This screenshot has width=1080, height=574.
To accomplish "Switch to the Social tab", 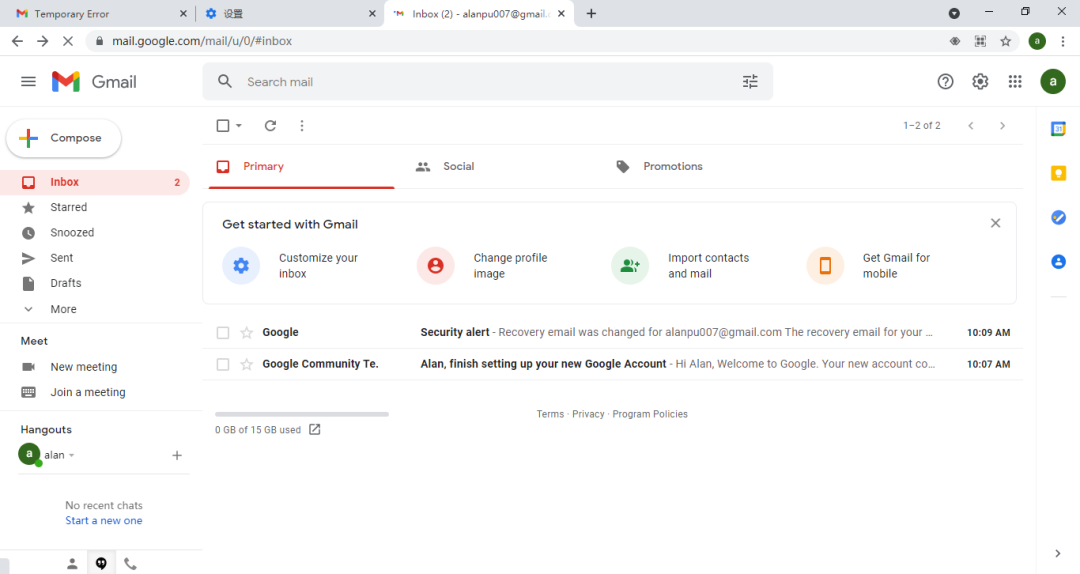I will coord(458,167).
